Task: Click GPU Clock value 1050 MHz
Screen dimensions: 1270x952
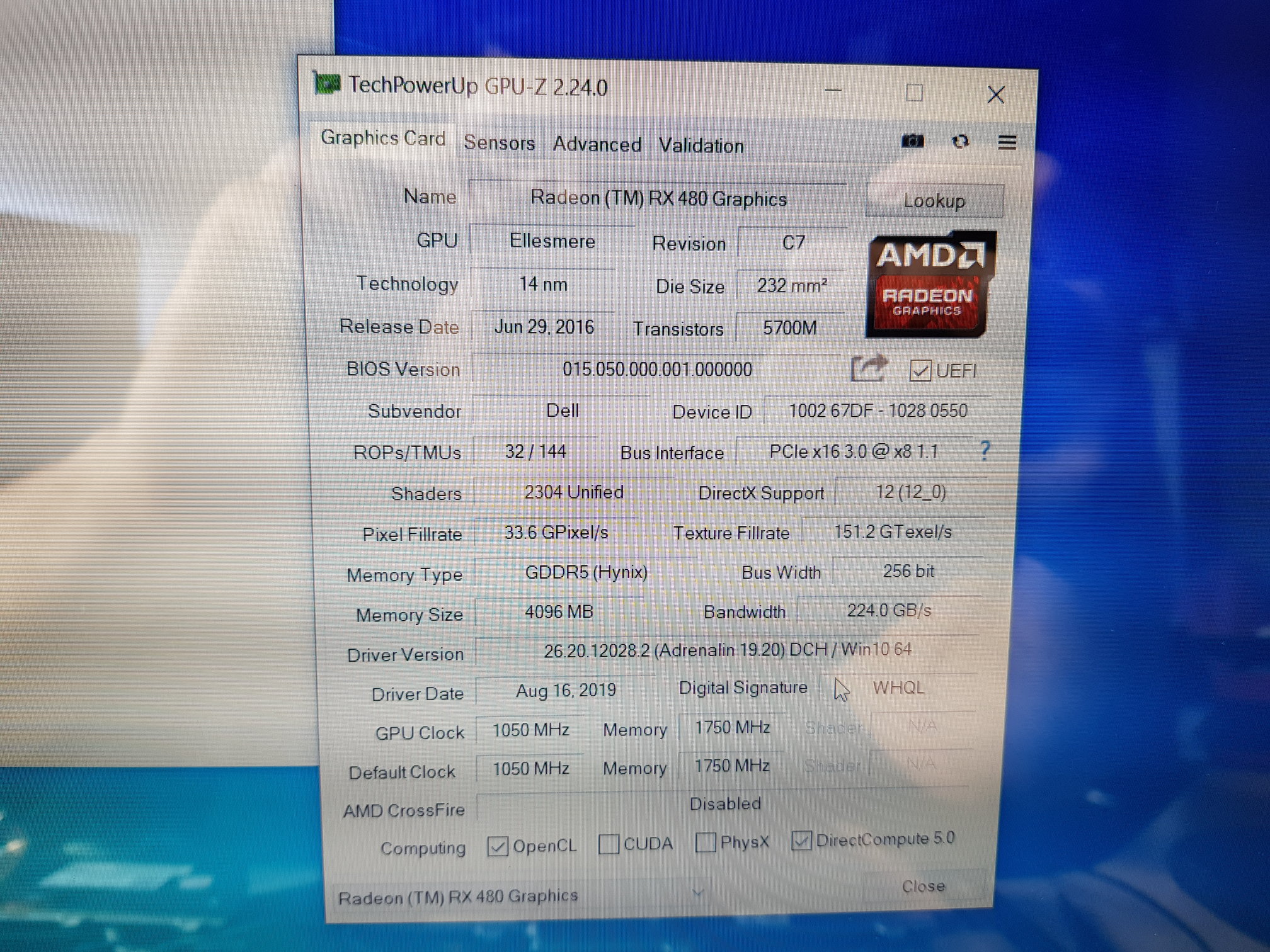Action: [530, 730]
